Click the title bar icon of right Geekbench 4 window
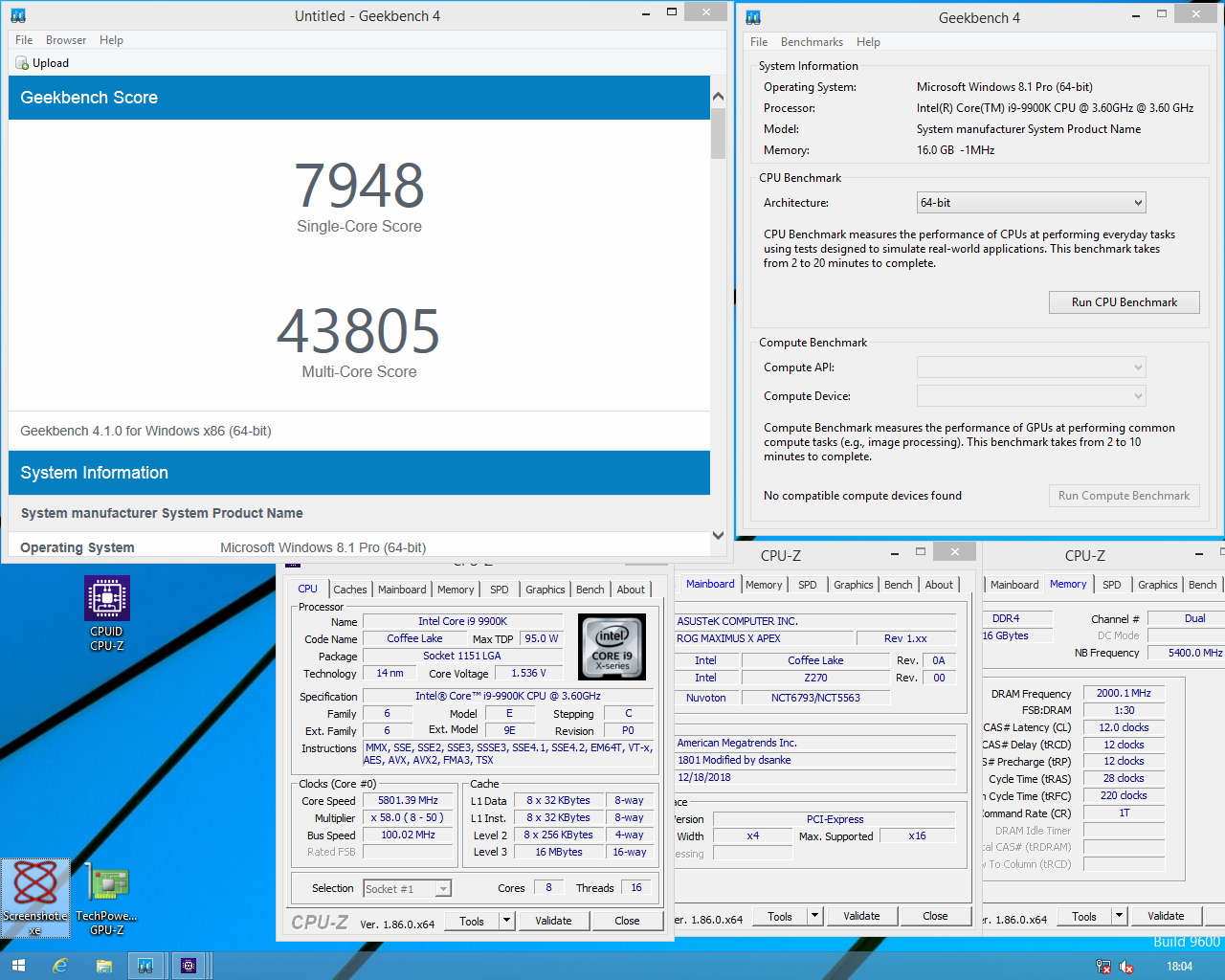 [x=753, y=17]
